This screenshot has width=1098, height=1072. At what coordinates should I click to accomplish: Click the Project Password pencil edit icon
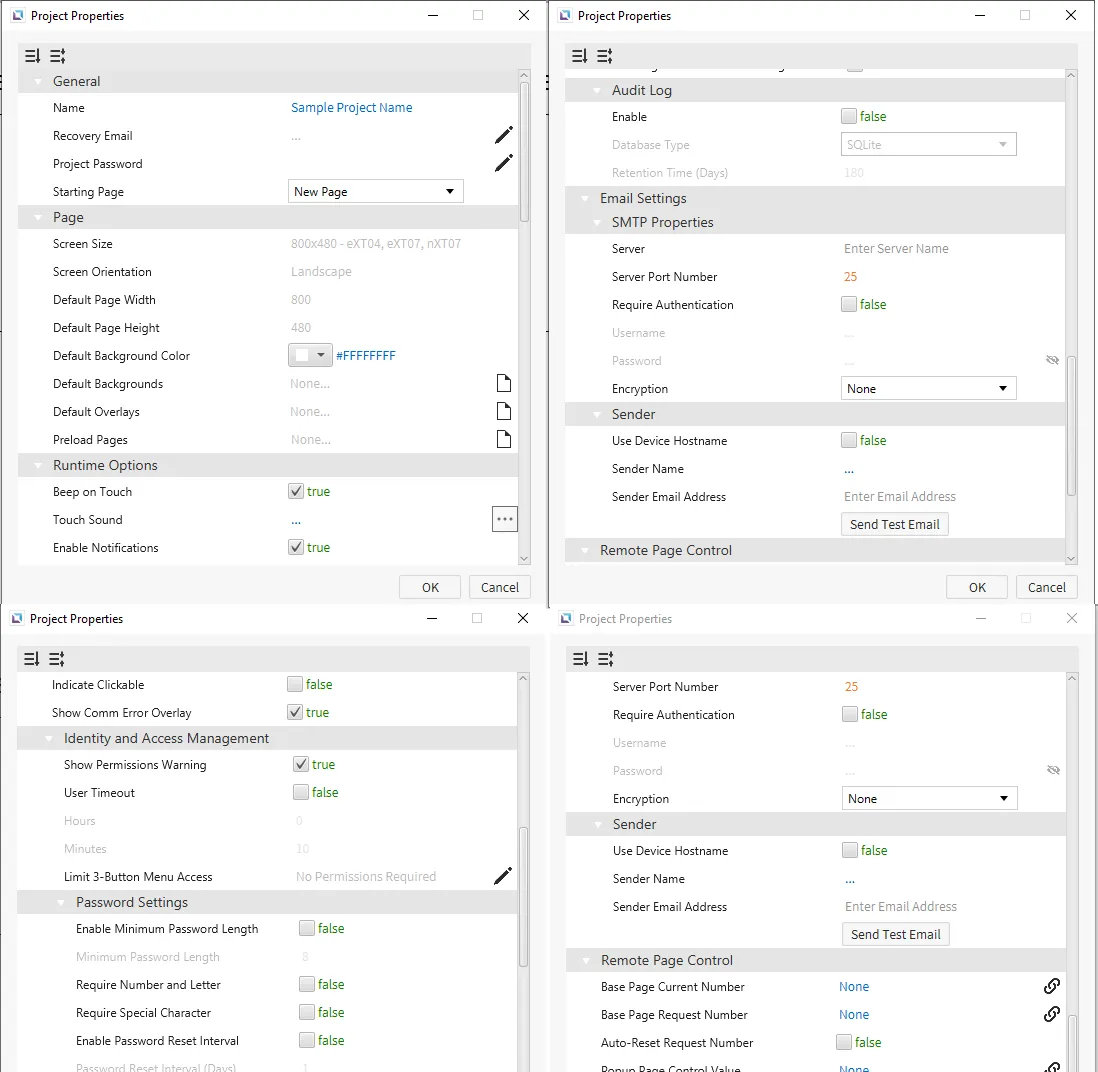click(504, 163)
